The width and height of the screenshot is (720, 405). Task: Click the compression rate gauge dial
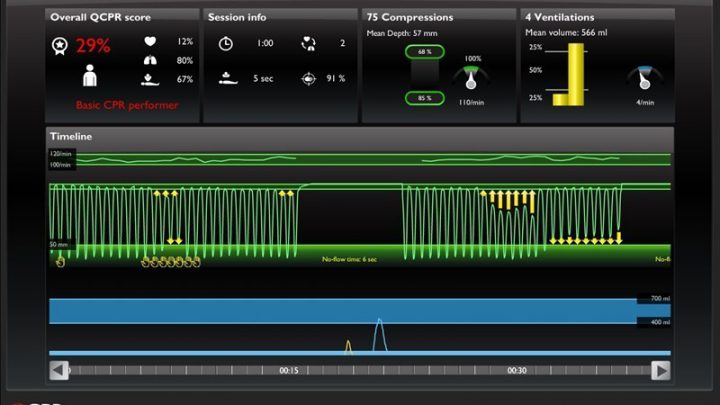tap(471, 78)
